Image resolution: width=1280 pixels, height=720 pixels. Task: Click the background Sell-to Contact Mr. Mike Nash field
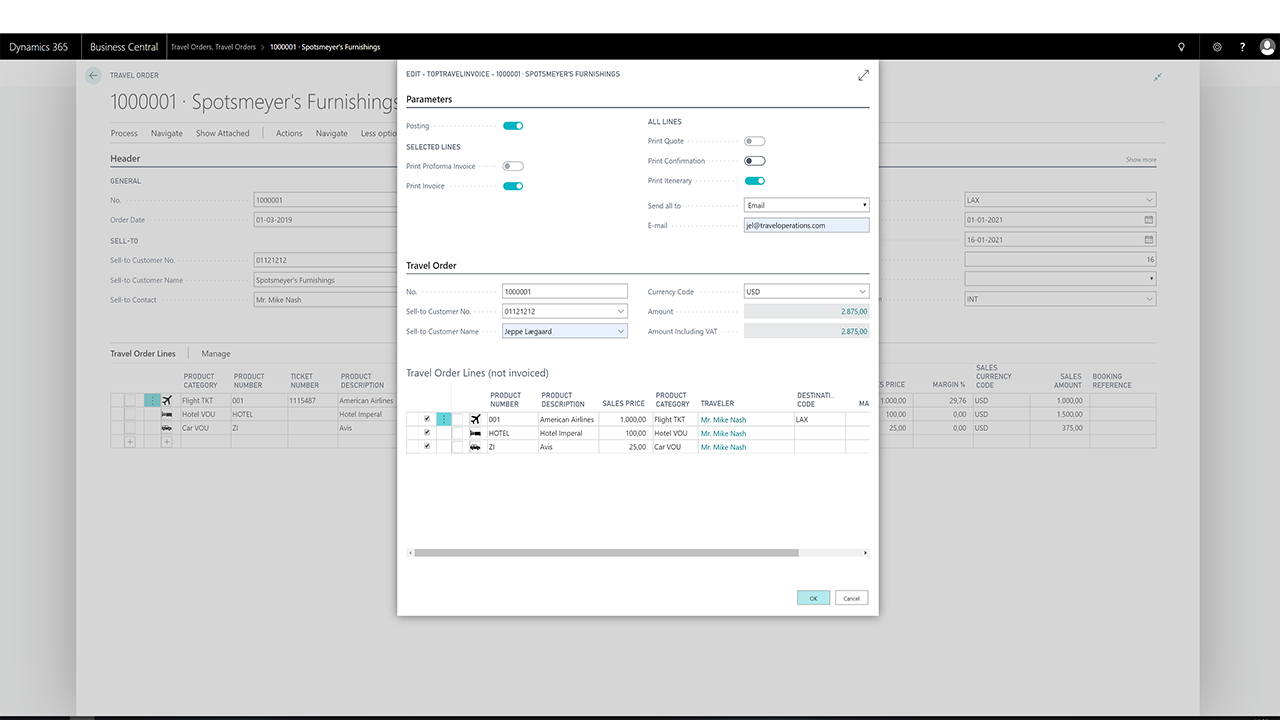pos(327,300)
